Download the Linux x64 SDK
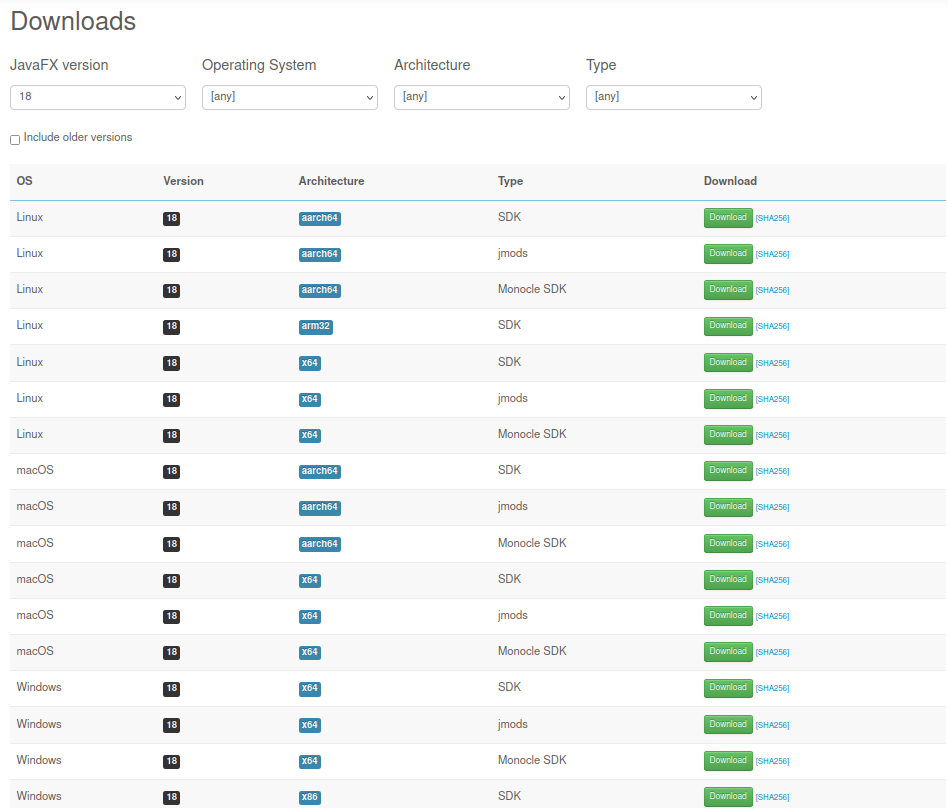Screen dimensions: 948x808 pyautogui.click(x=728, y=362)
